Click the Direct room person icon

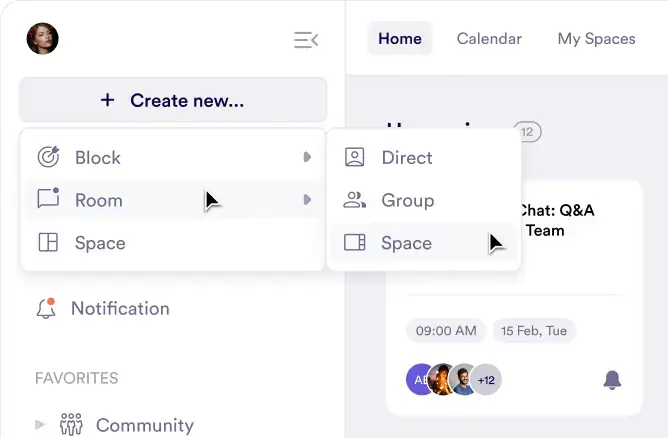355,157
